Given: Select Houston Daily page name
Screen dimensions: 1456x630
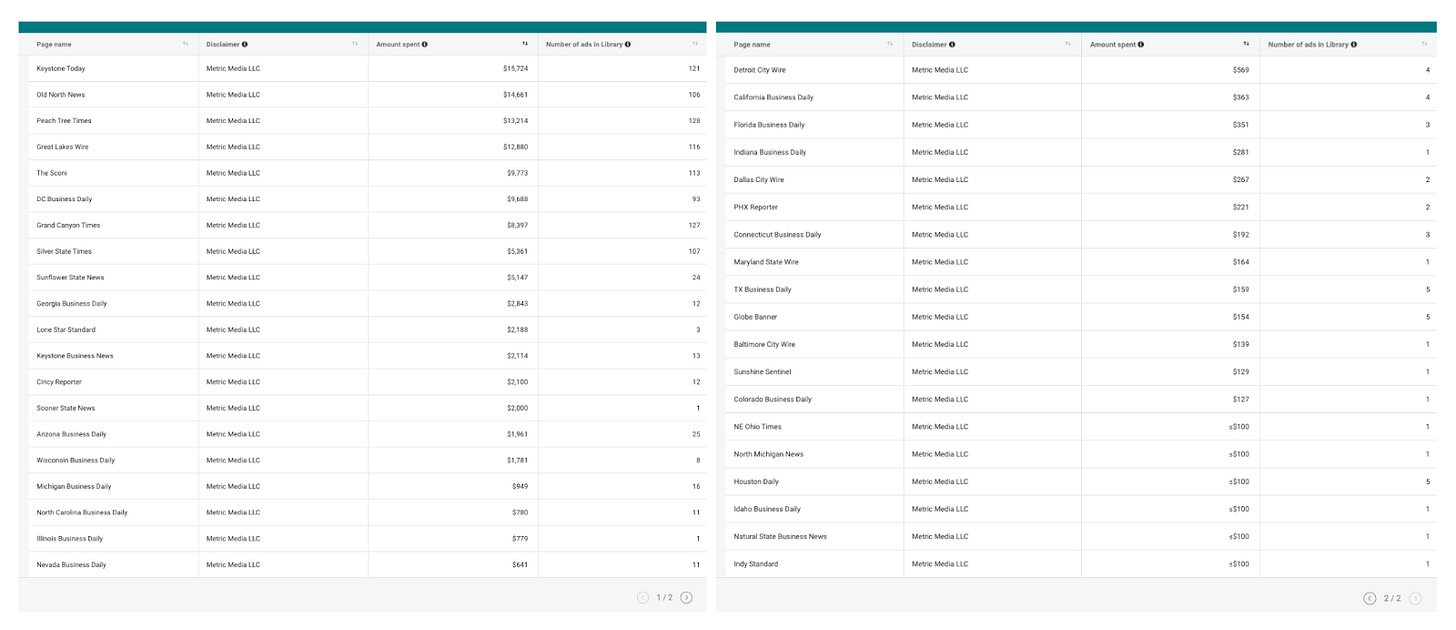Looking at the screenshot, I should 756,482.
